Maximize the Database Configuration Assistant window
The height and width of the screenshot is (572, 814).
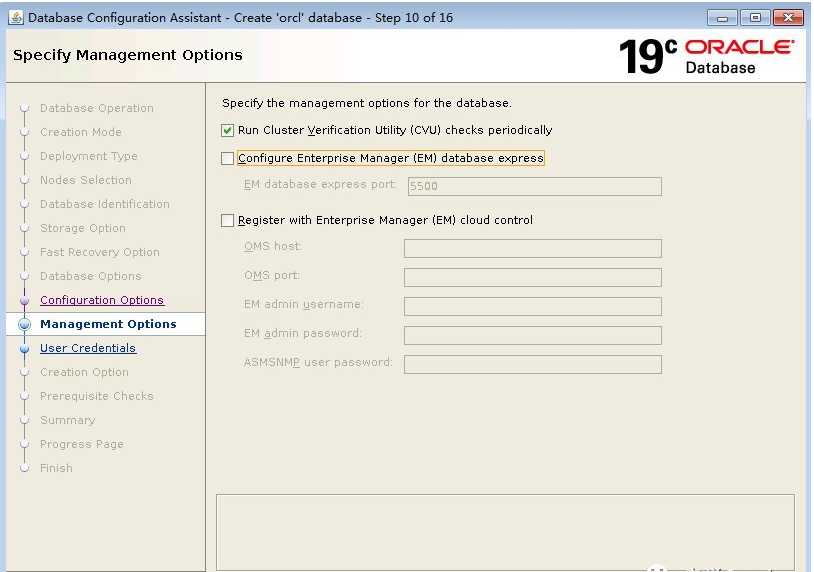pos(755,18)
